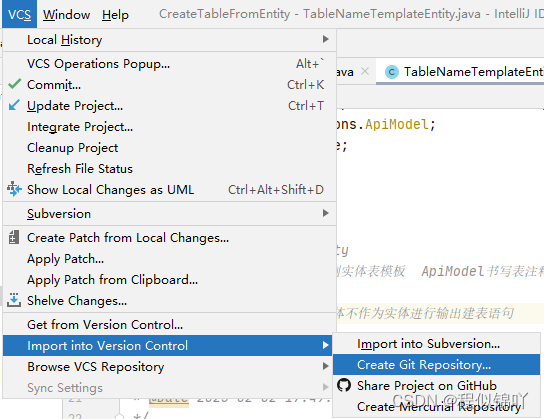Image resolution: width=544 pixels, height=419 pixels.
Task: Expand the Subversion submenu arrow
Action: click(x=325, y=213)
